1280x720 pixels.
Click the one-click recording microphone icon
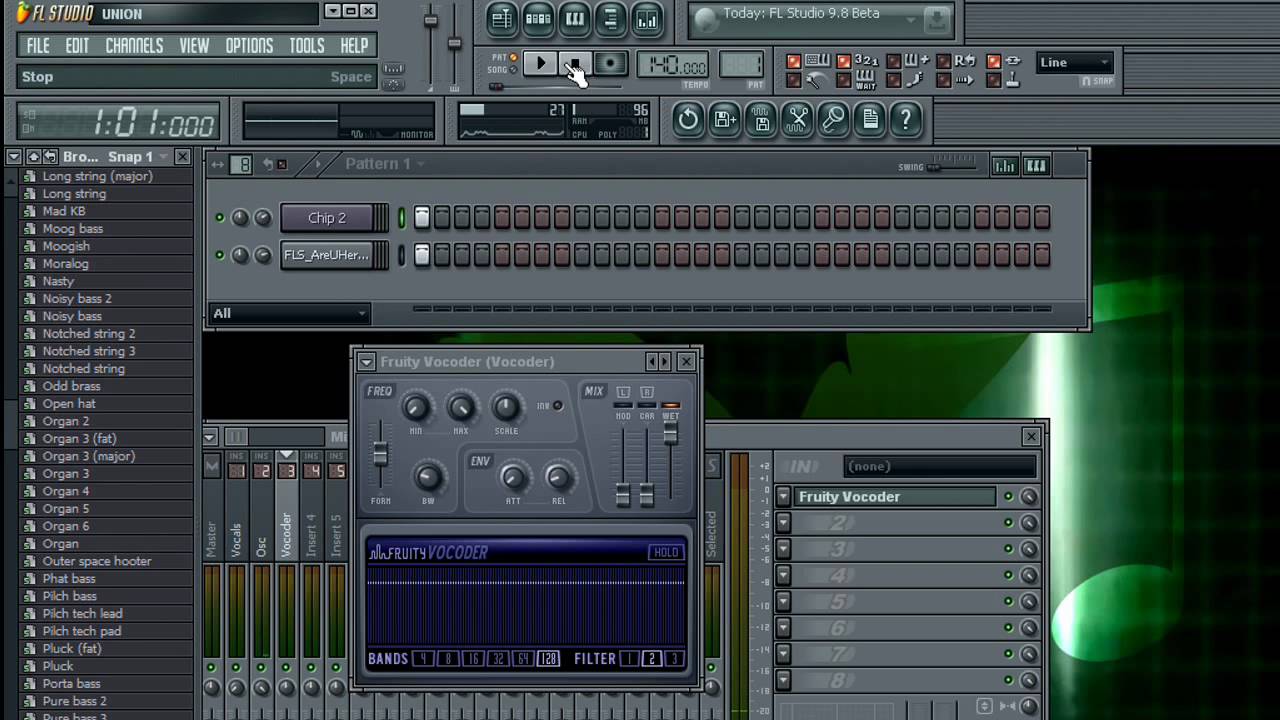click(833, 120)
